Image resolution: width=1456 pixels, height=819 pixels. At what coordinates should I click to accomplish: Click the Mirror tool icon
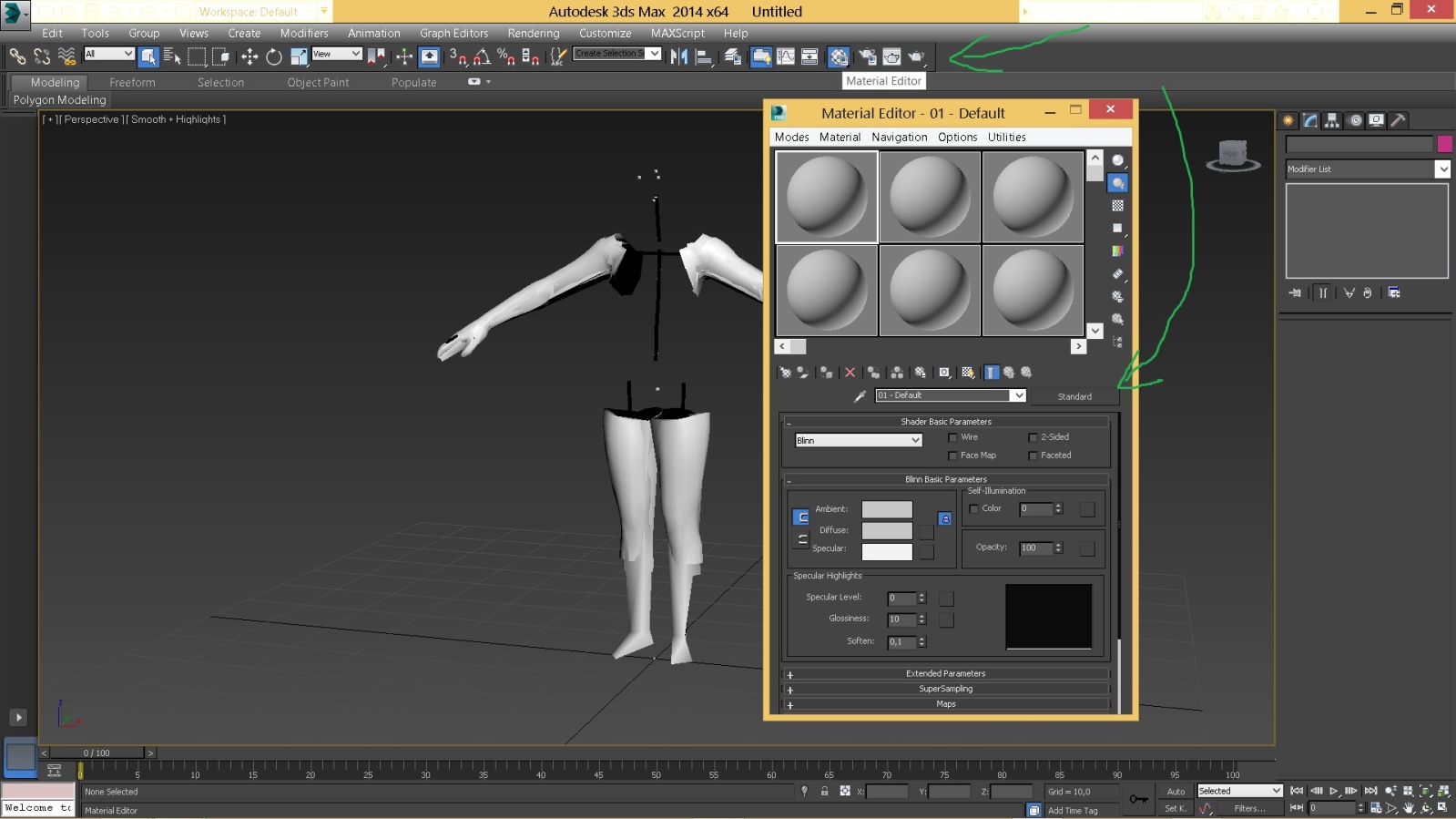click(679, 56)
